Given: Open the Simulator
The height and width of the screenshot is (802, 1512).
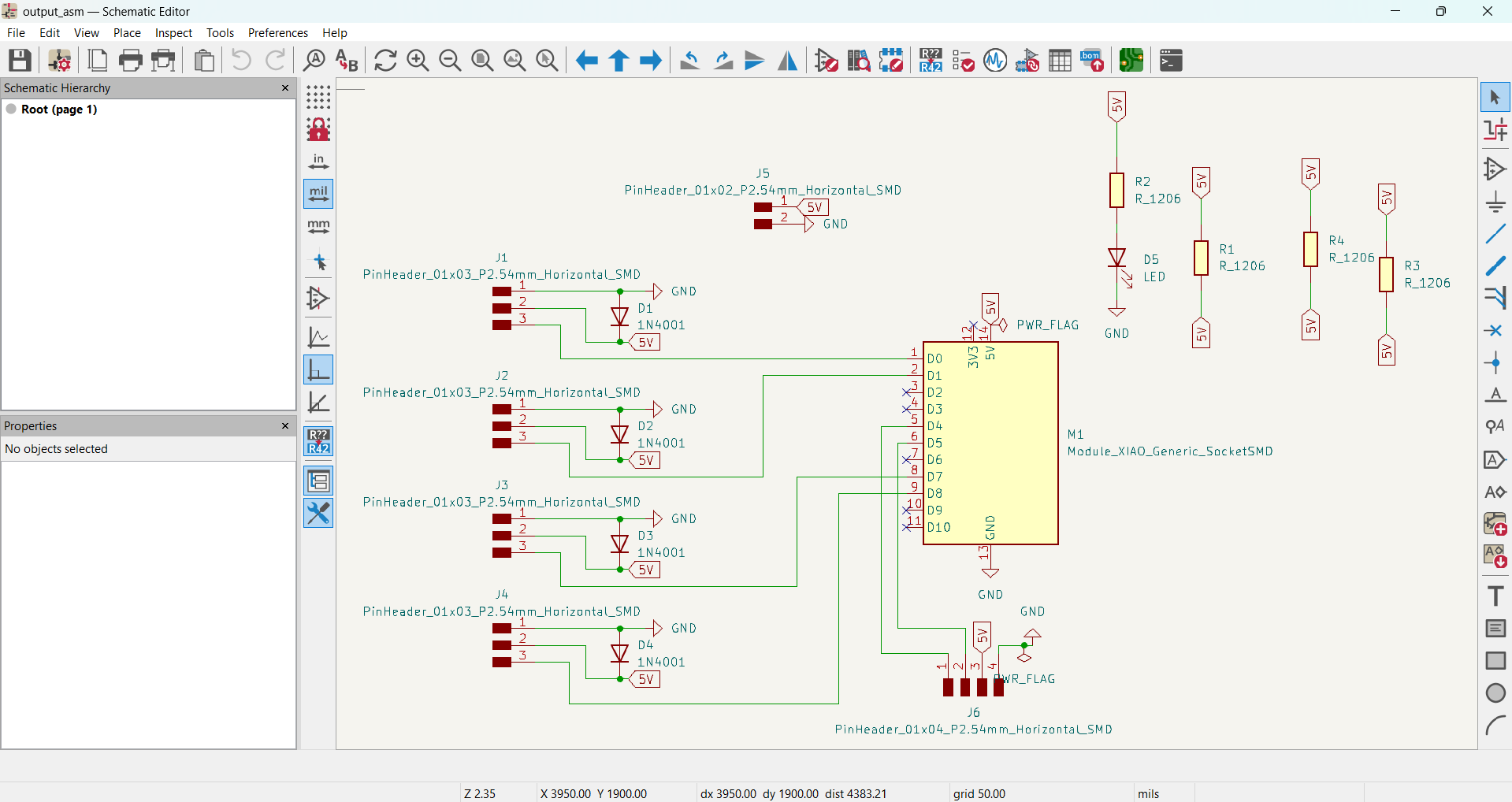Looking at the screenshot, I should pos(995,60).
